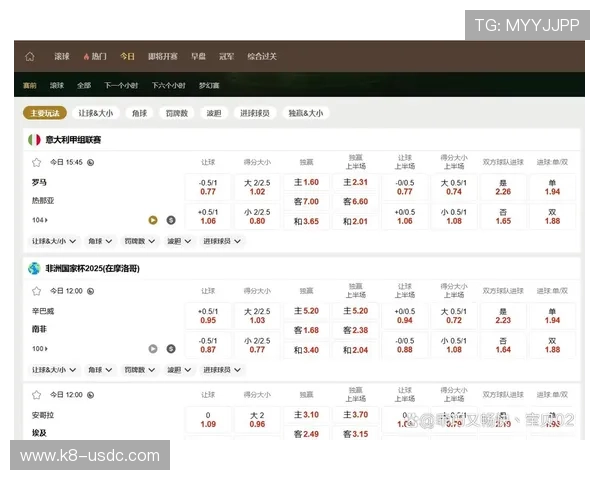Switch to 下六个小时 sub-tab

168,85
